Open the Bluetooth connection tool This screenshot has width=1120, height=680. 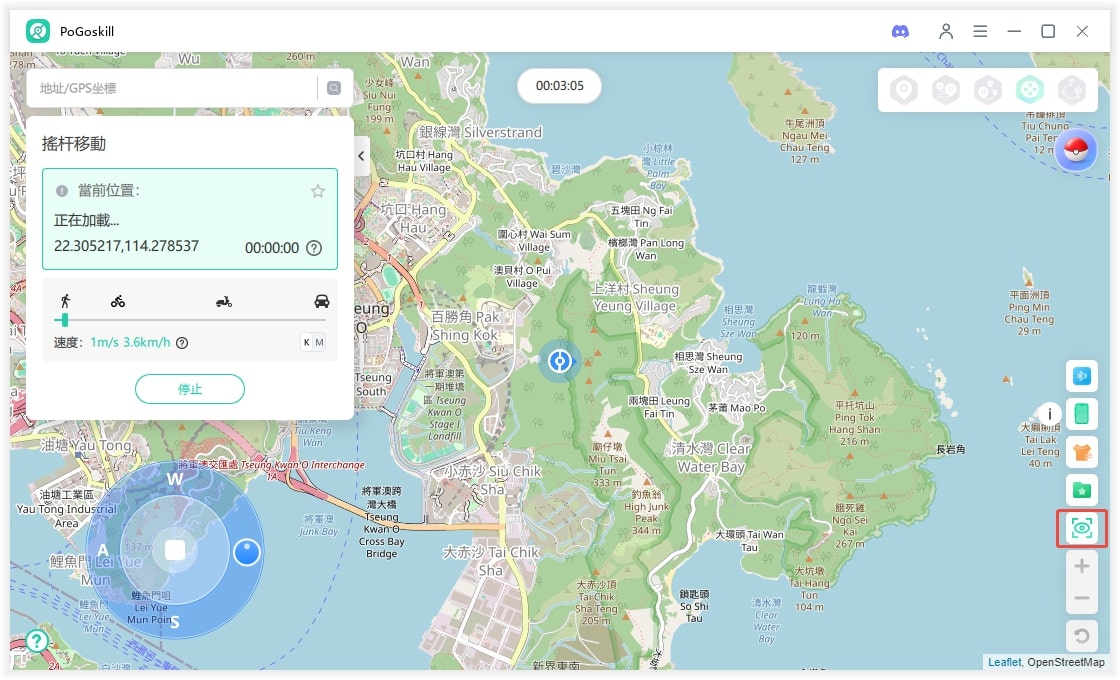coord(1081,376)
